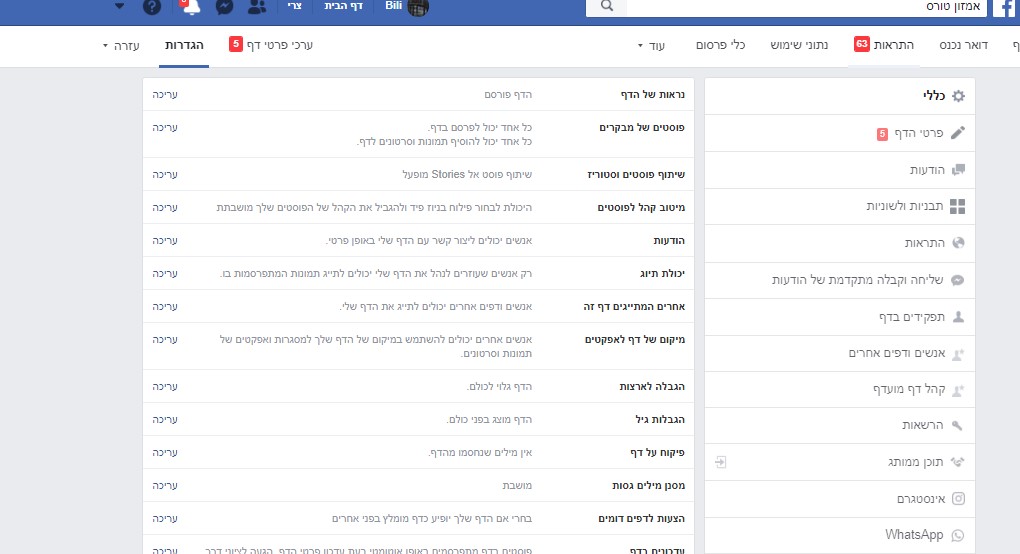This screenshot has height=554, width=1020.
Task: Open the תבניות ולשוניות grid icon
Action: pyautogui.click(x=958, y=207)
